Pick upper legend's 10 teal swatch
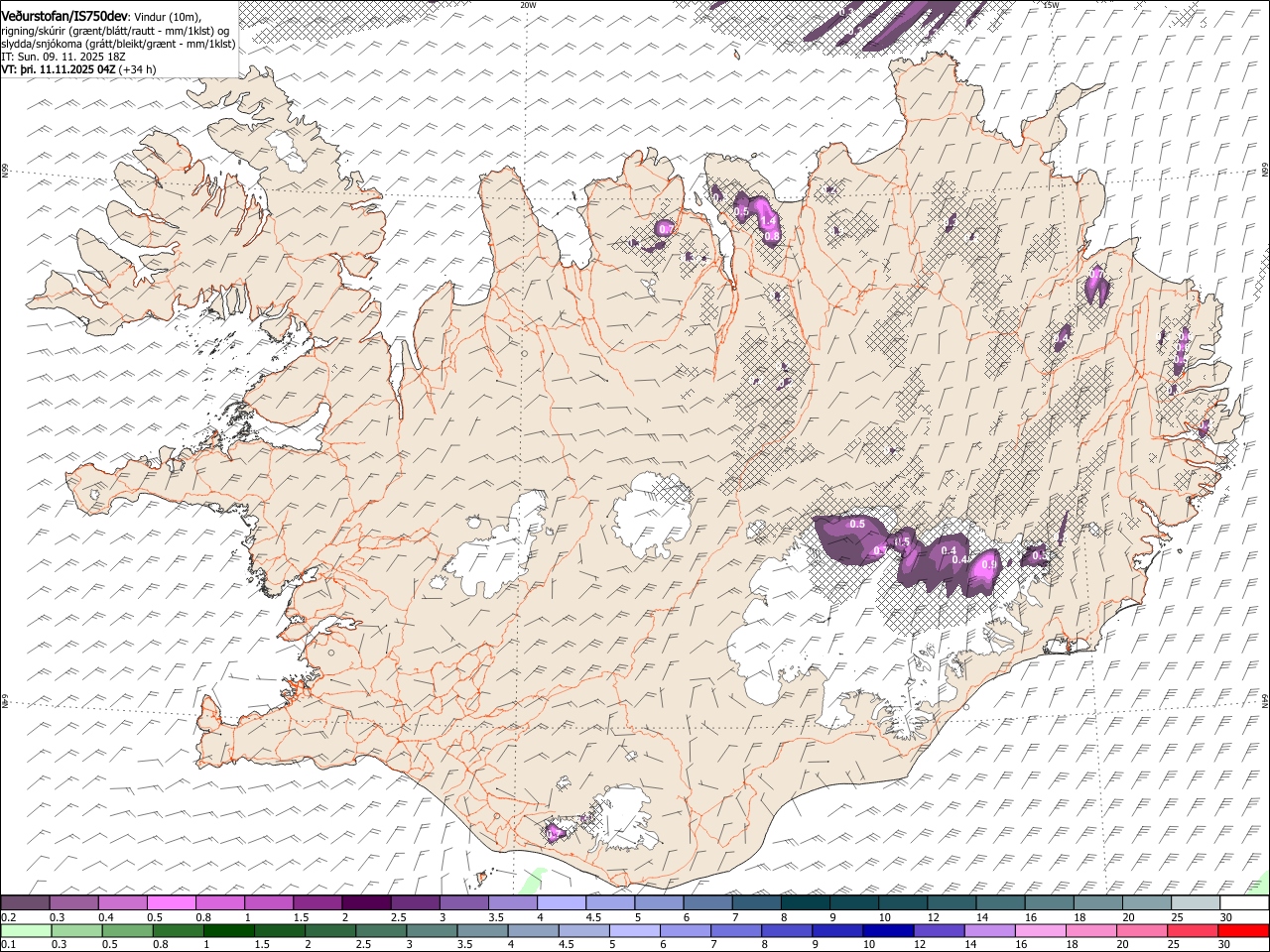1270x952 pixels. point(902,903)
